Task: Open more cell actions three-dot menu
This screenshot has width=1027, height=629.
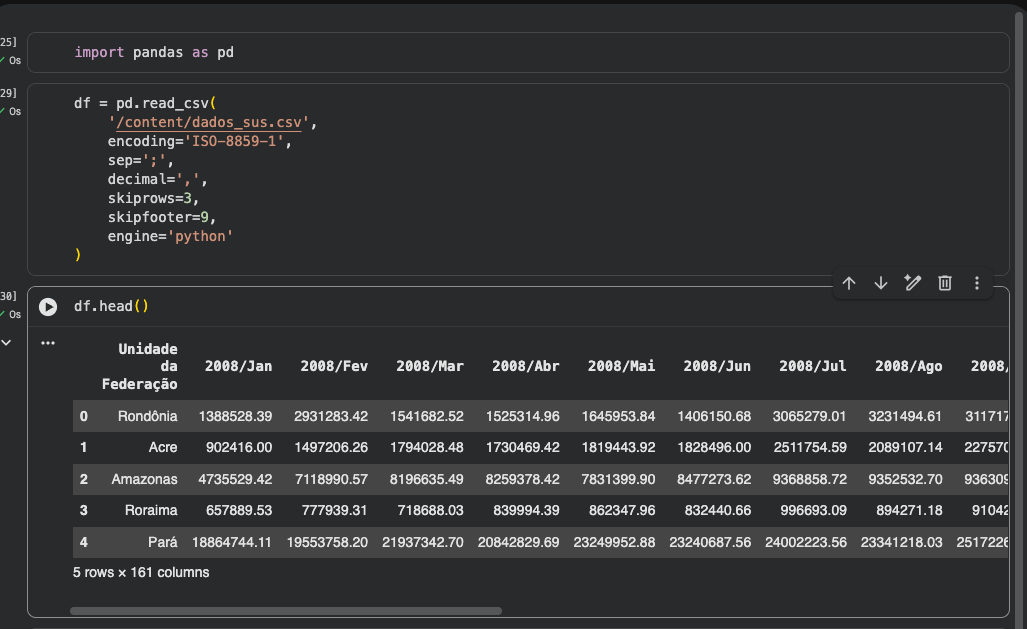Action: pos(976,283)
